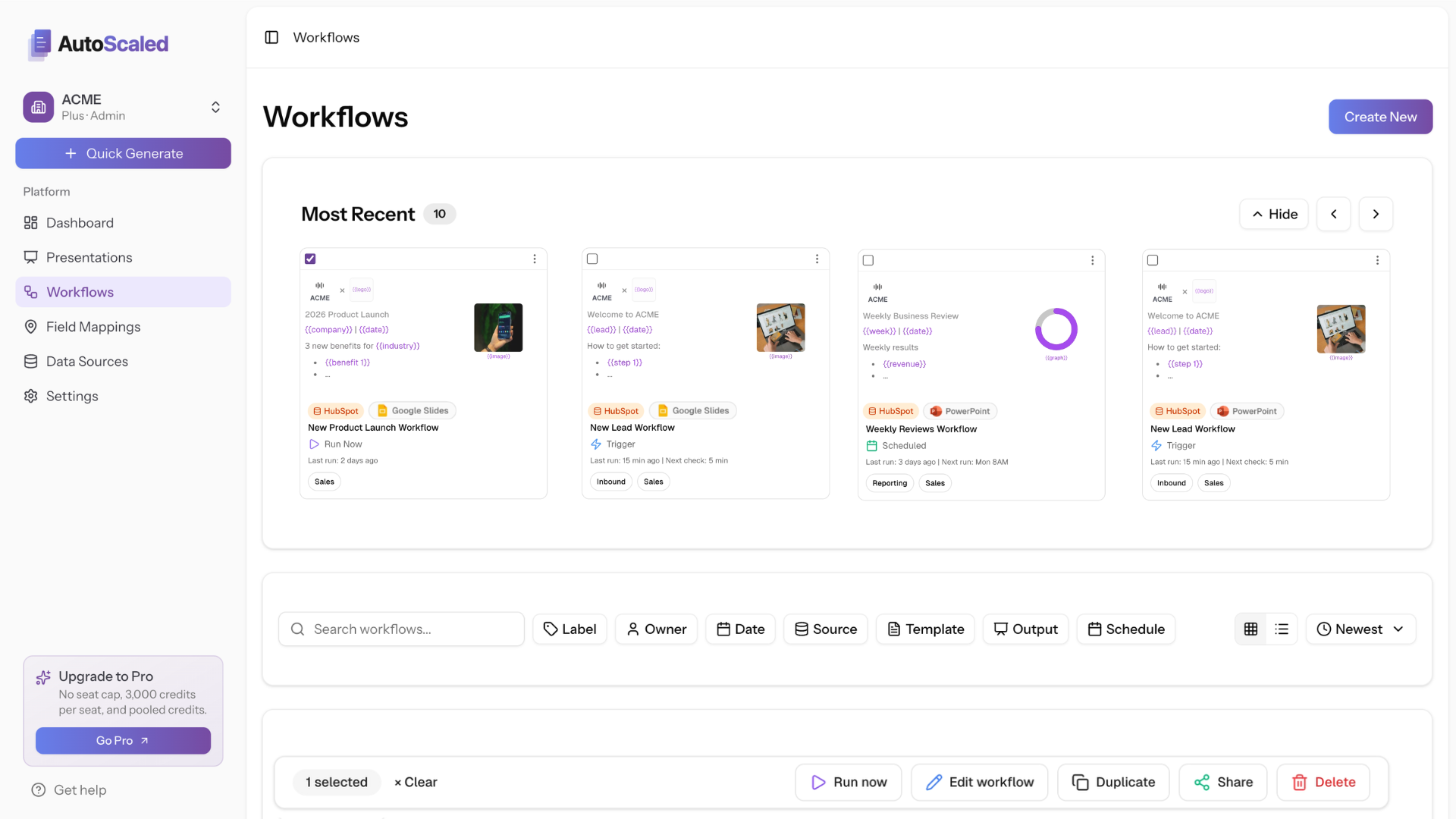Viewport: 1456px width, 819px height.
Task: Open Newest sort dropdown
Action: point(1360,629)
